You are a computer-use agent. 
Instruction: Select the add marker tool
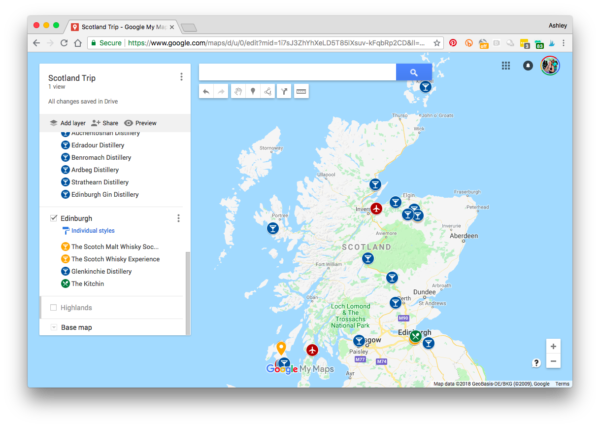(x=253, y=91)
